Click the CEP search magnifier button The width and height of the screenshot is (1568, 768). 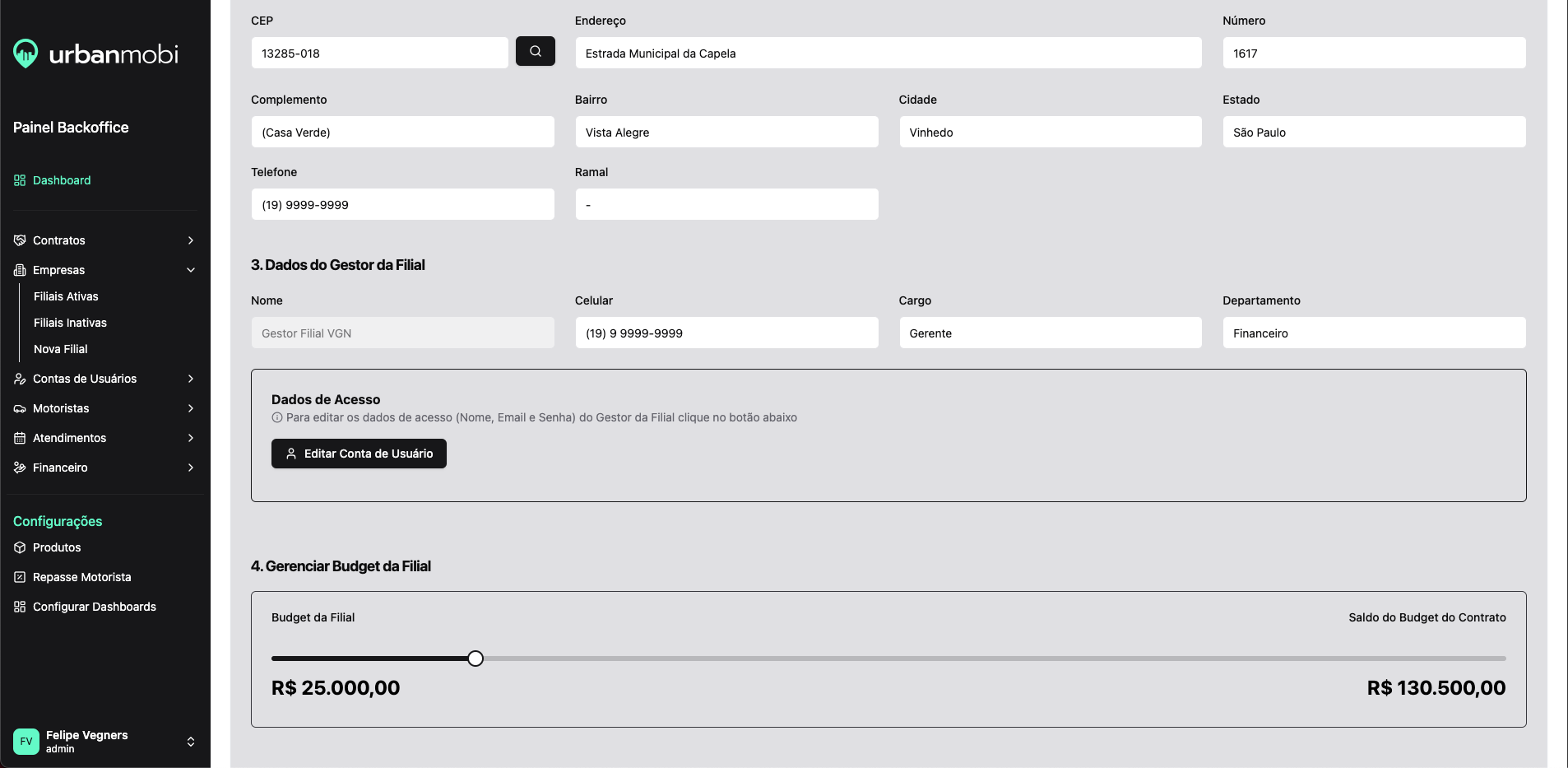[x=535, y=51]
